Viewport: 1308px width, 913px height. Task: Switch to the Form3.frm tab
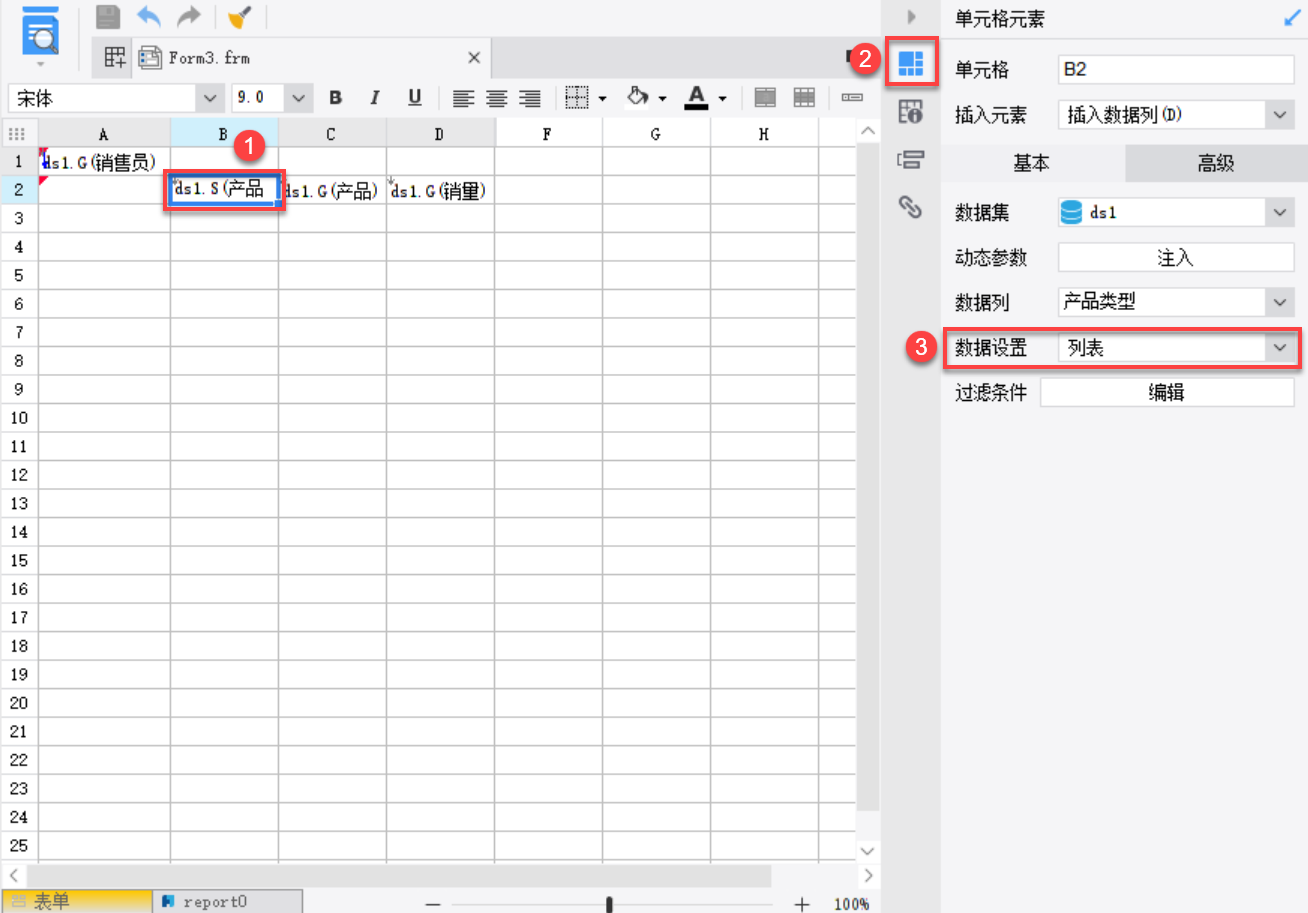coord(311,58)
